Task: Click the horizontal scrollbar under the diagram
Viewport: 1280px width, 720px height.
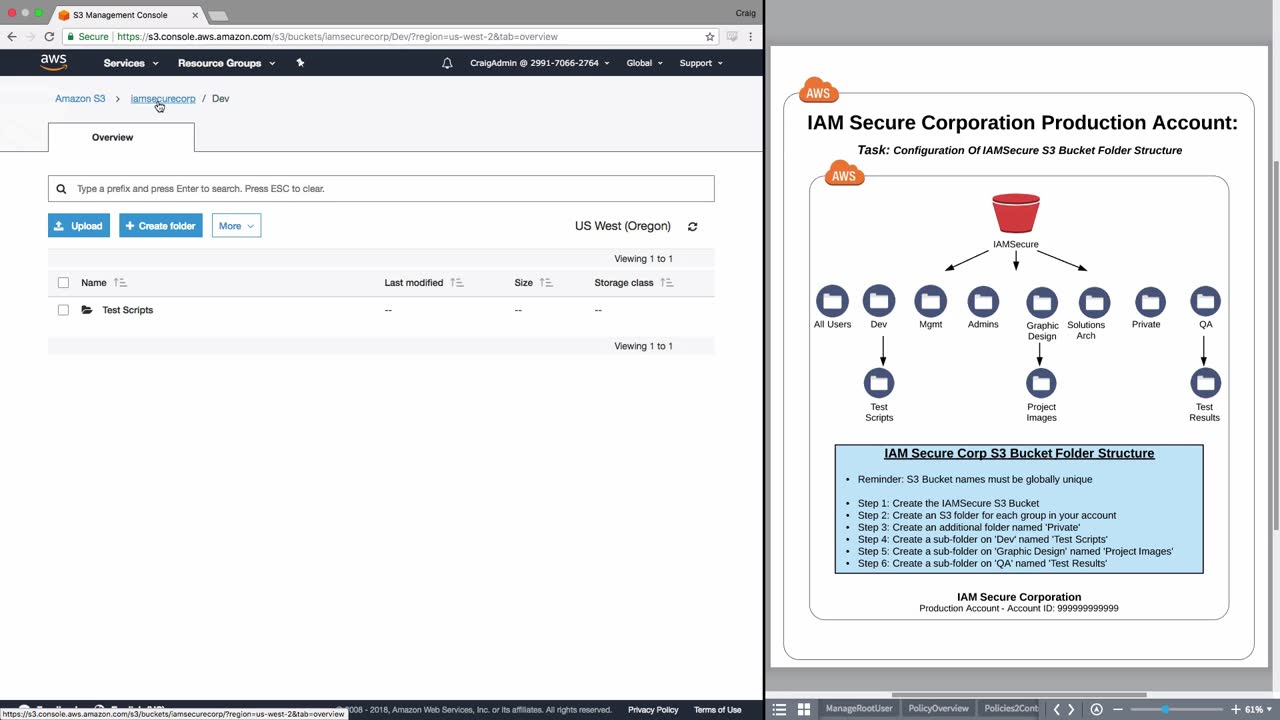Action: pos(1019,695)
